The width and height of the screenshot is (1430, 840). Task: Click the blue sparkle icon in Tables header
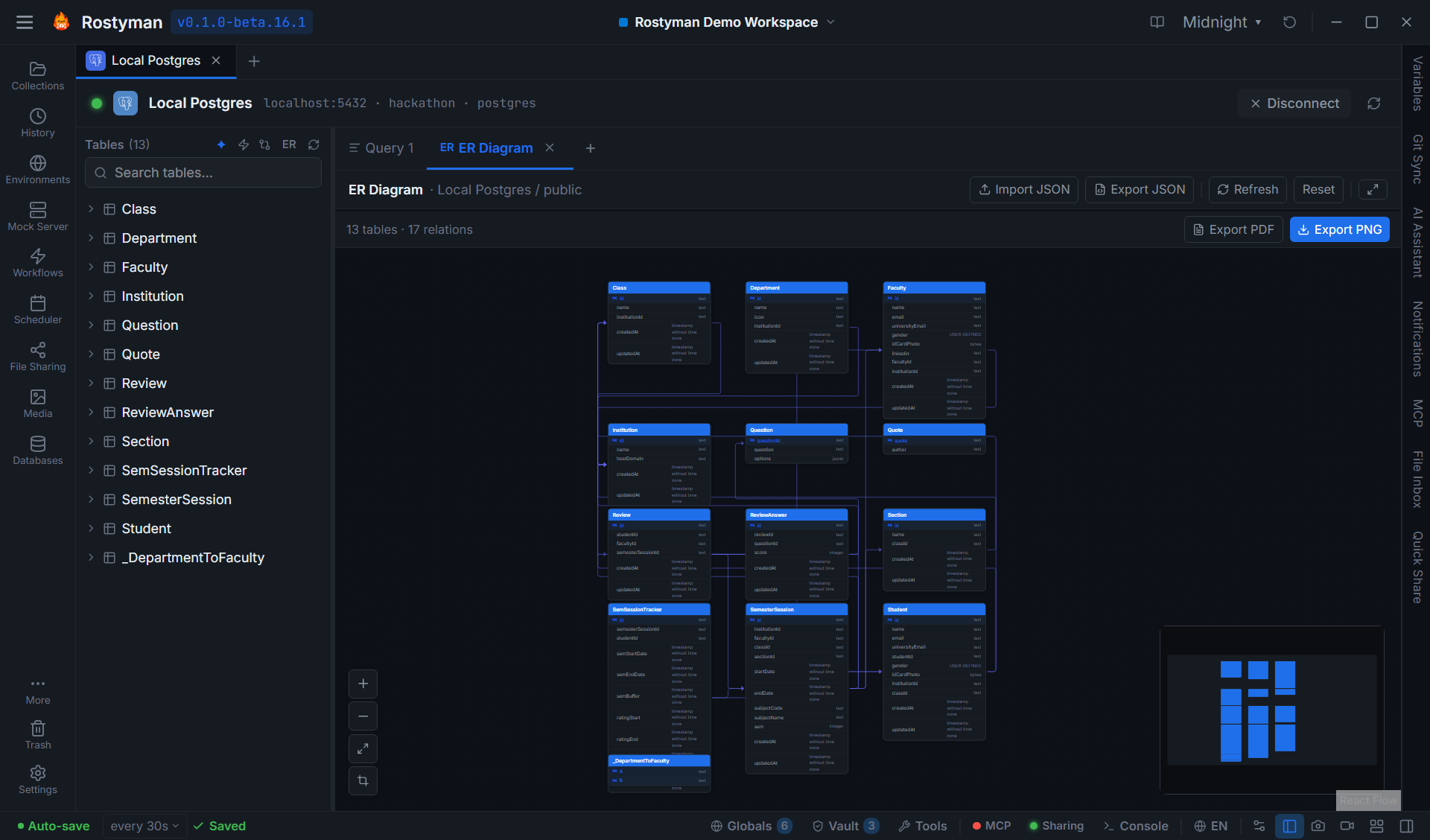(x=221, y=144)
